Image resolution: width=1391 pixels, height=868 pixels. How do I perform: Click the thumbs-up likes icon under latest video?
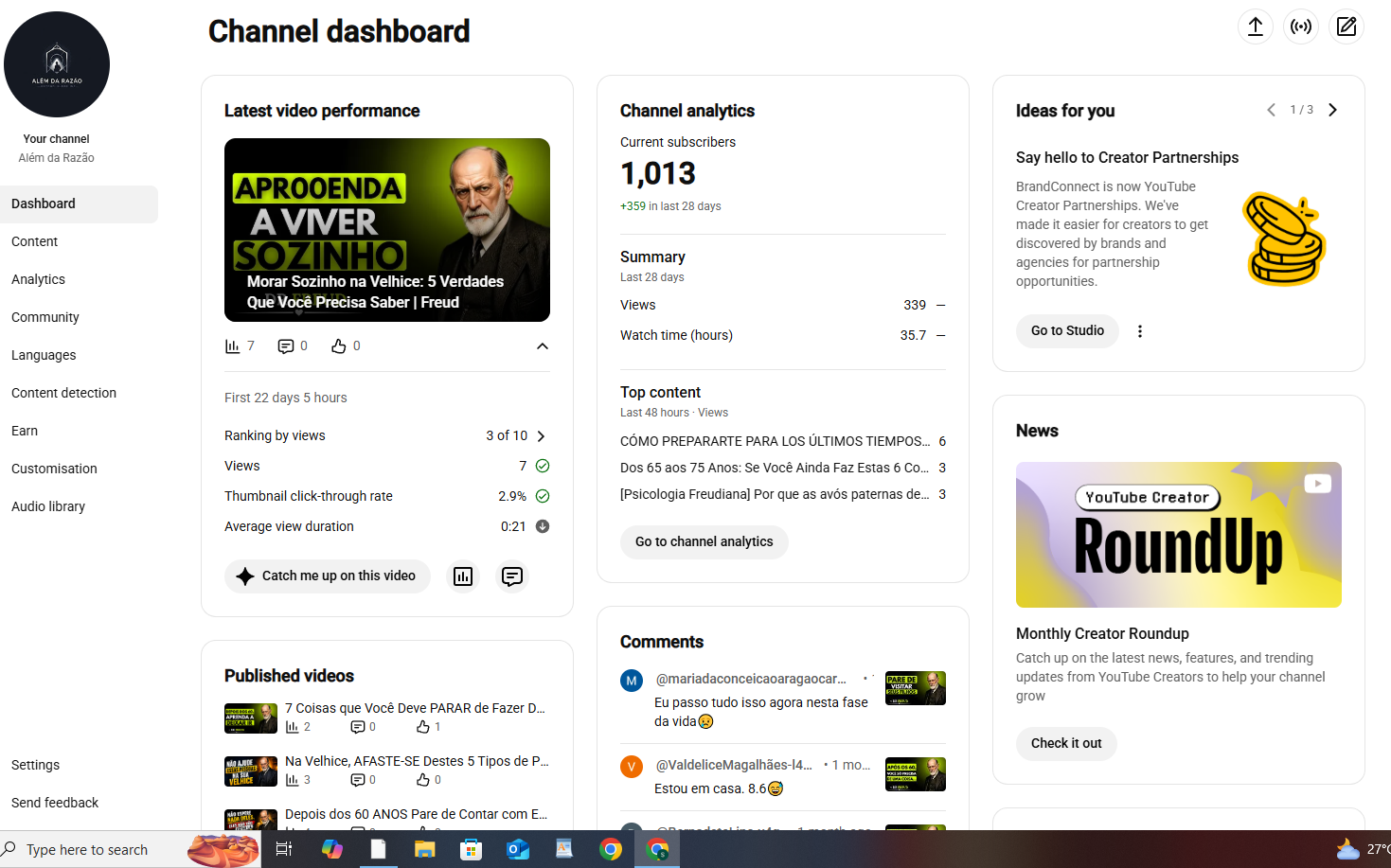click(x=339, y=346)
